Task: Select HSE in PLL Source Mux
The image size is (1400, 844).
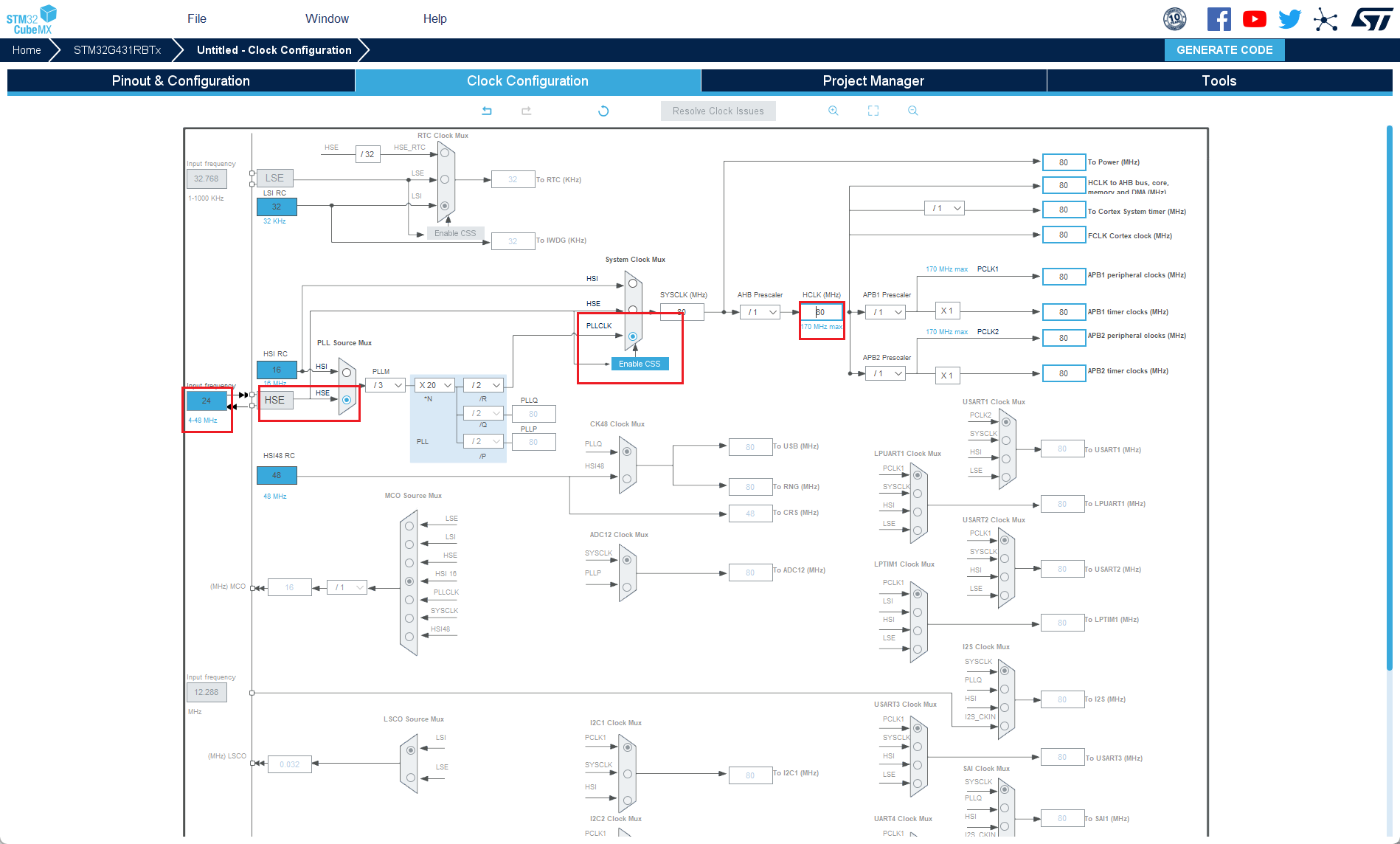Action: (347, 400)
